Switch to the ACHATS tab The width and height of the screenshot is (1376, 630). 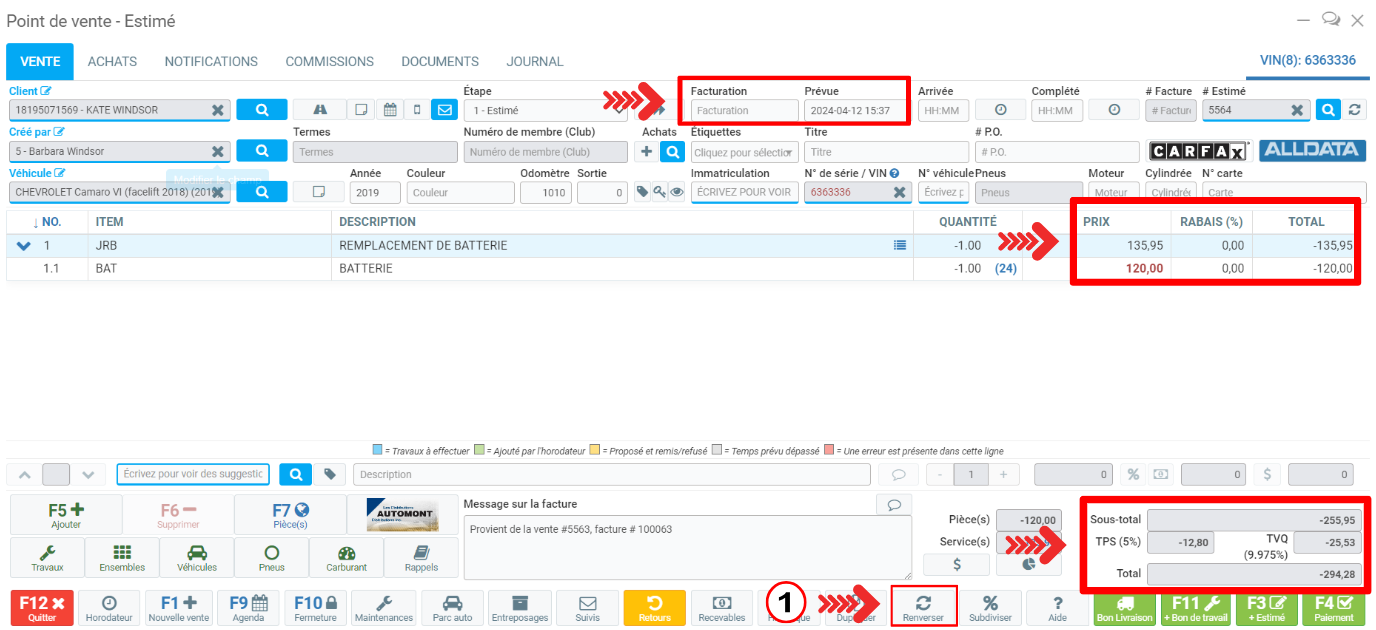[x=112, y=62]
